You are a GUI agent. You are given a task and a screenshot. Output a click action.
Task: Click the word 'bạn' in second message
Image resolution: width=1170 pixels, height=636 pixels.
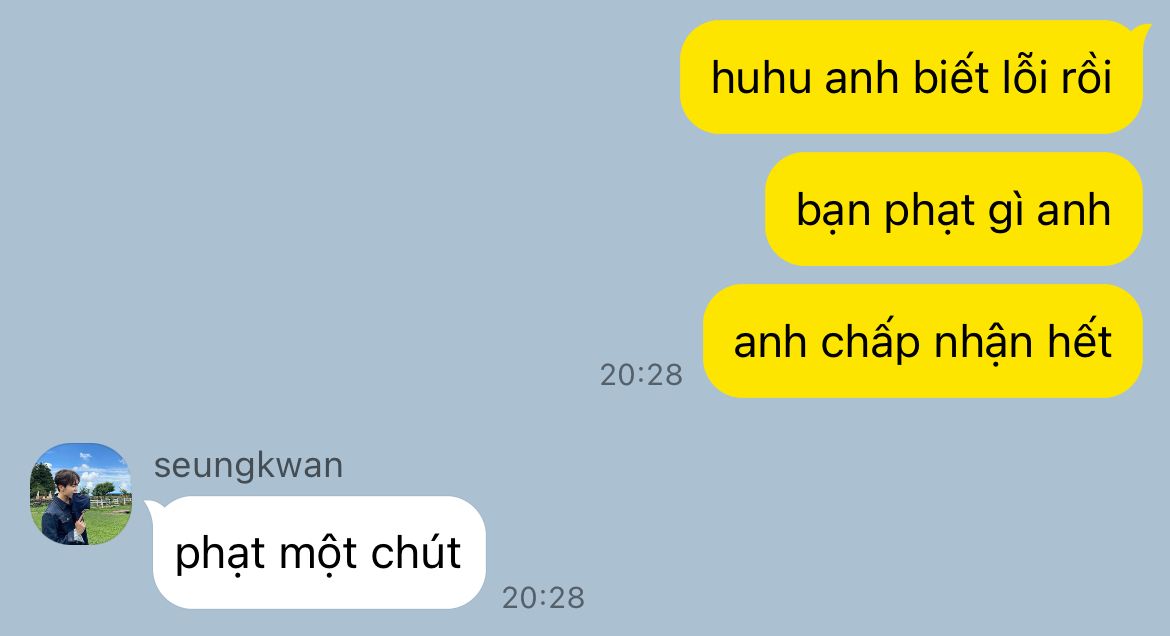(x=833, y=211)
